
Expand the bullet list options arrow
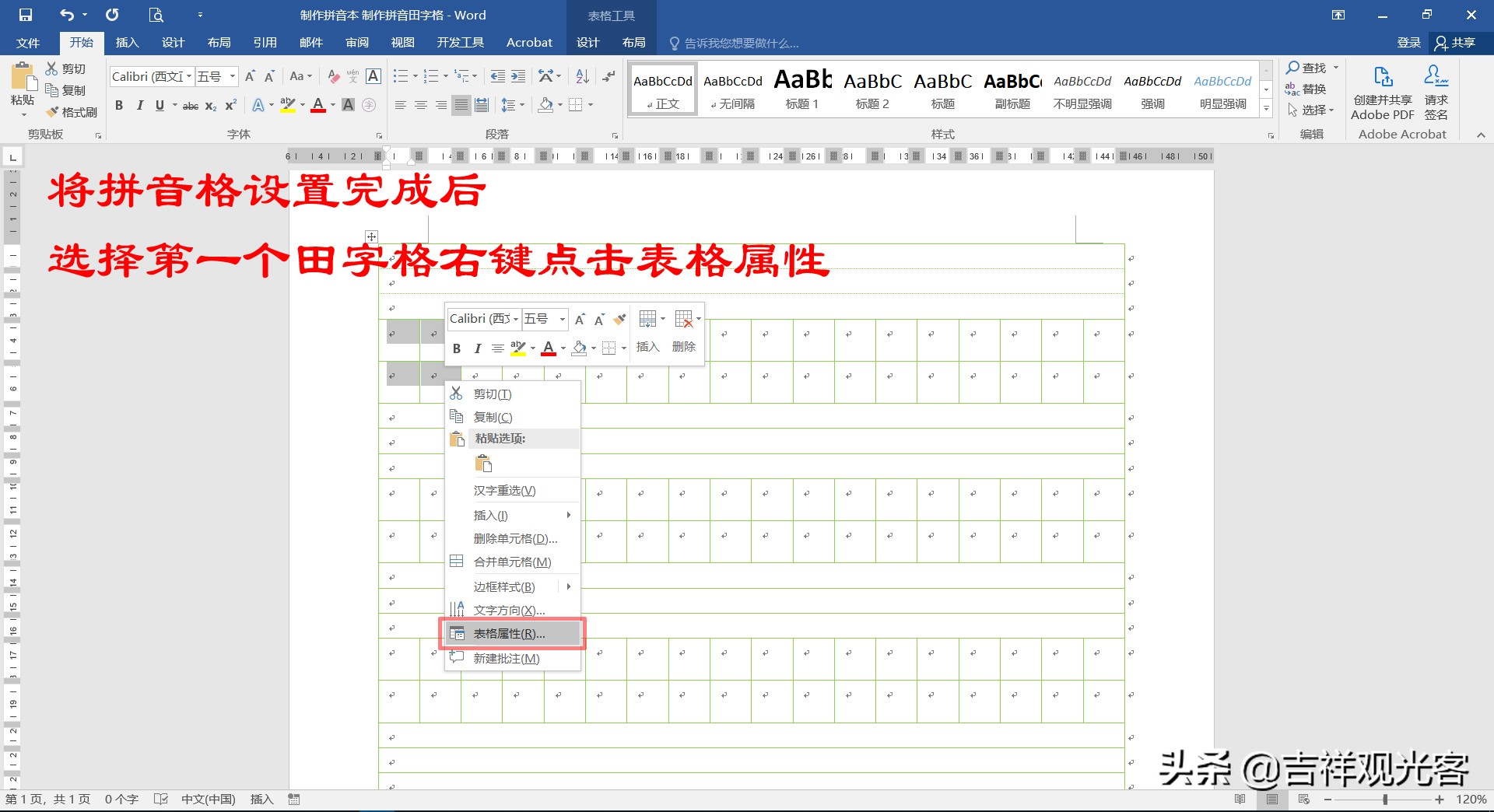coord(413,76)
